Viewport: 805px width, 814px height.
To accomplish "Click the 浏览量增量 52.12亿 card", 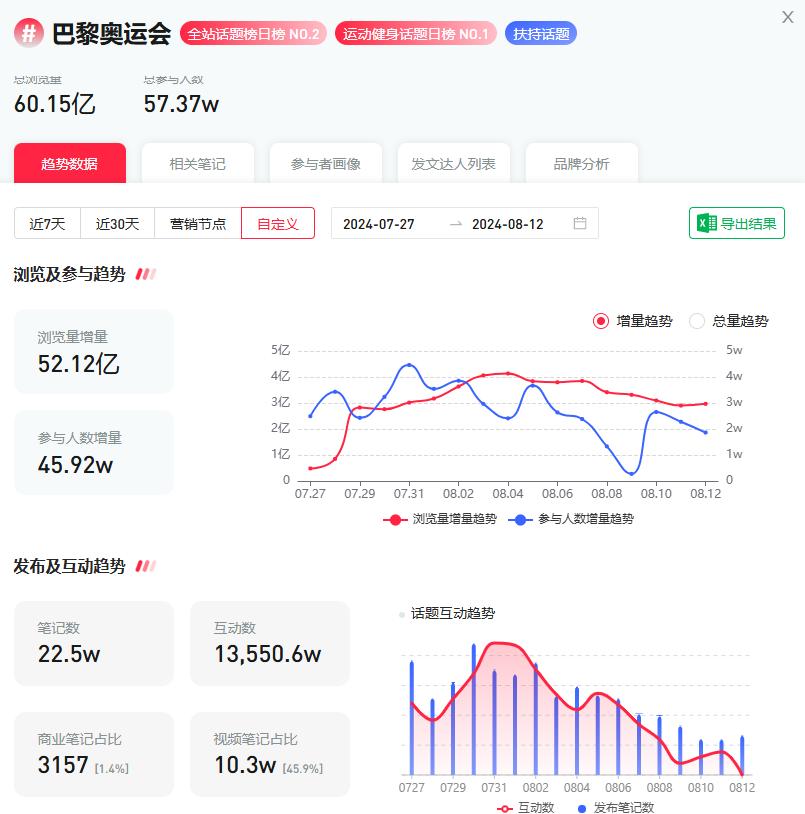I will (94, 351).
